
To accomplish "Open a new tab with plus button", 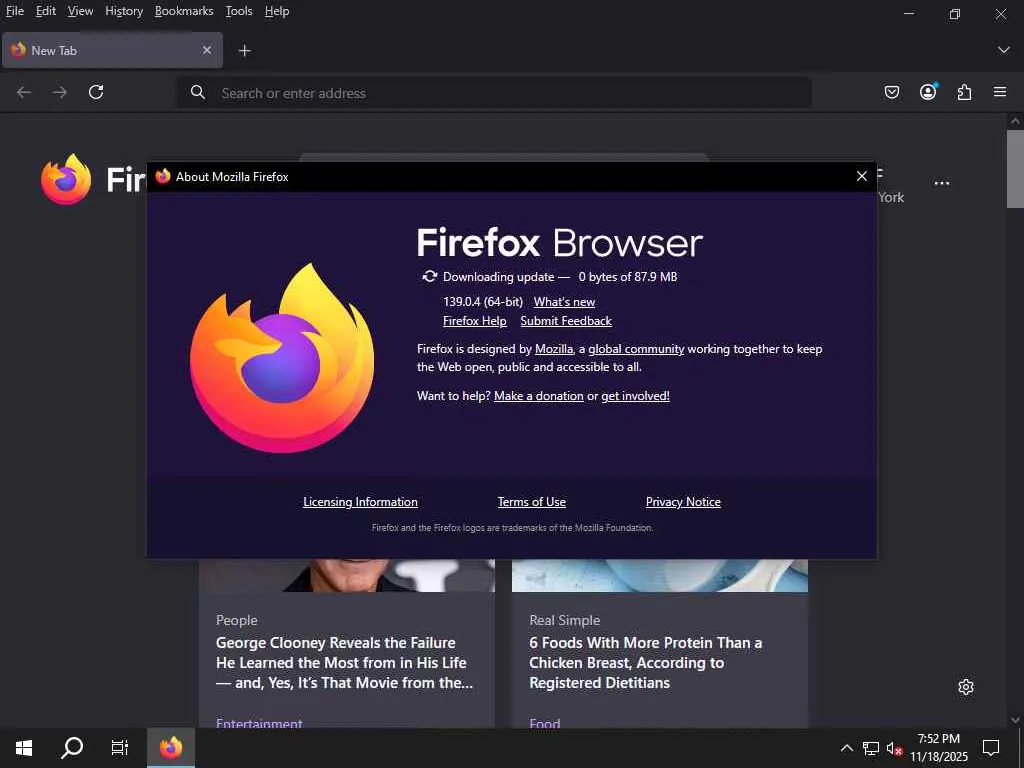I will tap(244, 50).
